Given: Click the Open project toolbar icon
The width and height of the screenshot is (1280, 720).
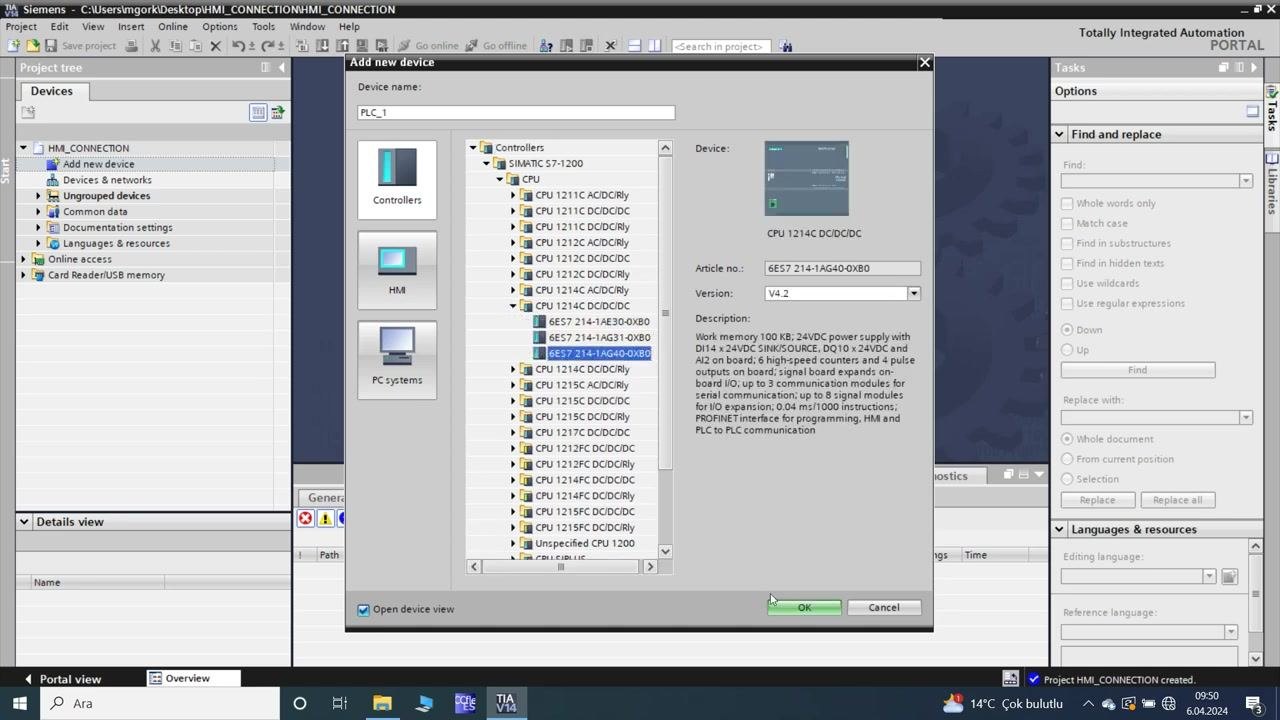Looking at the screenshot, I should point(32,46).
